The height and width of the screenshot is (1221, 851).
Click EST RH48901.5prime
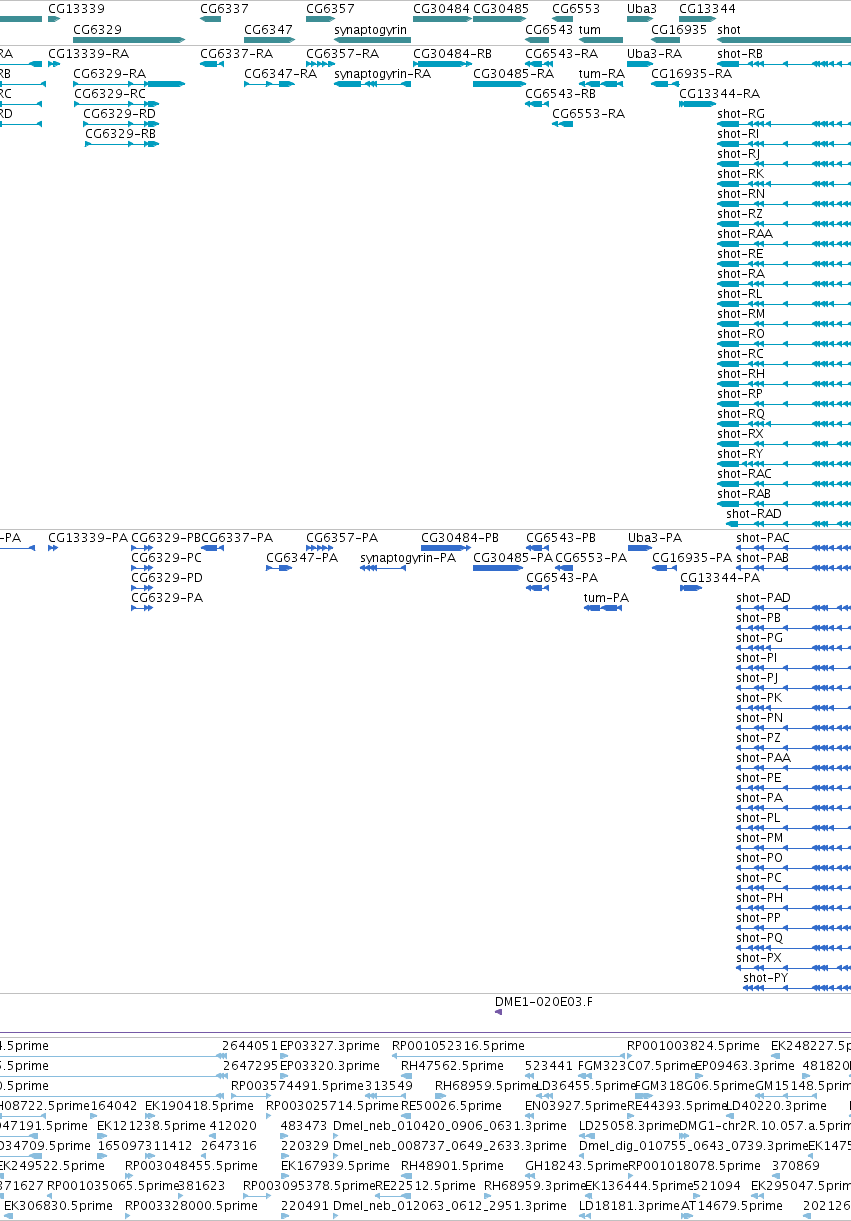452,1166
